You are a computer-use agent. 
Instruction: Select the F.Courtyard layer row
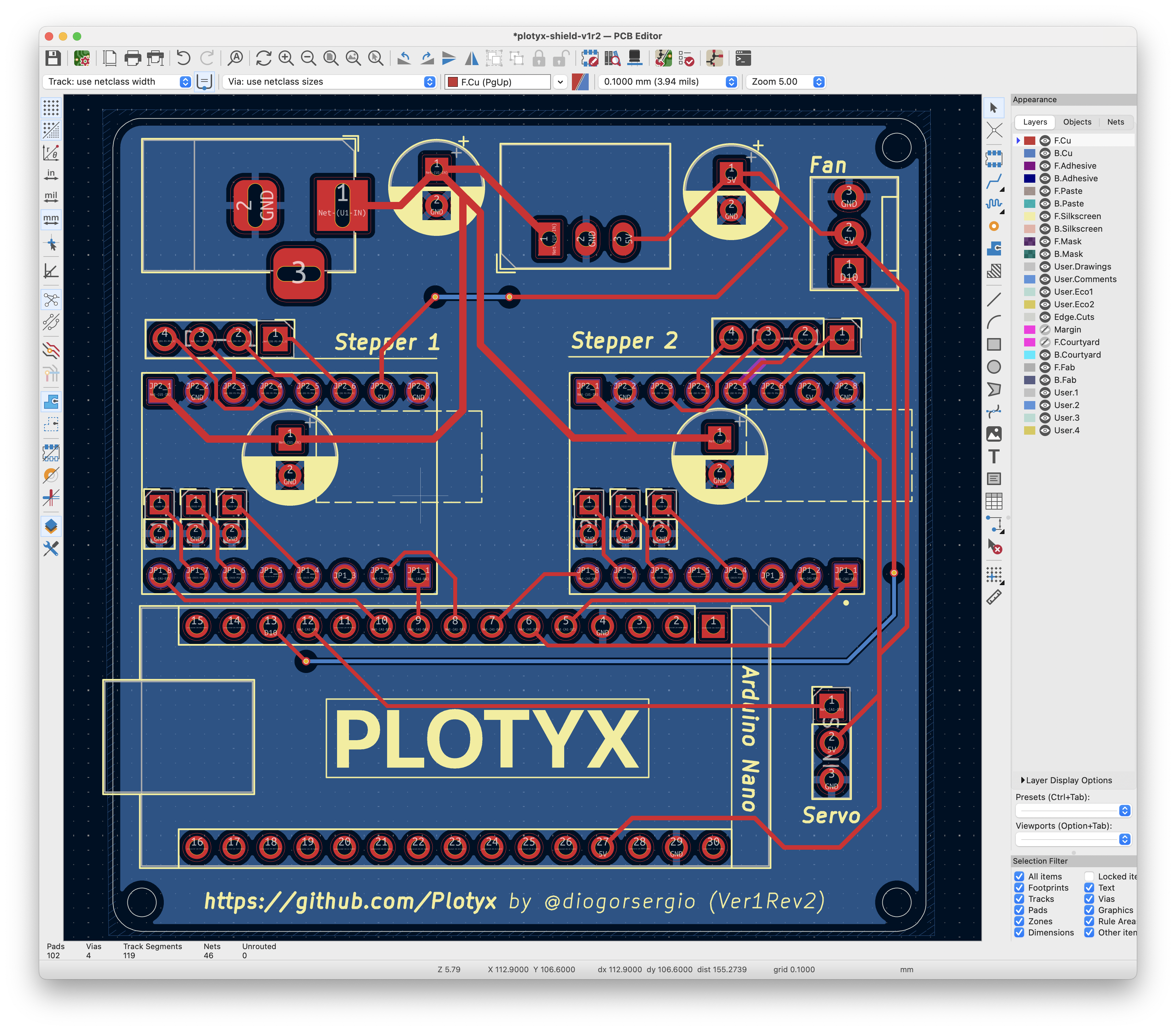click(x=1074, y=342)
